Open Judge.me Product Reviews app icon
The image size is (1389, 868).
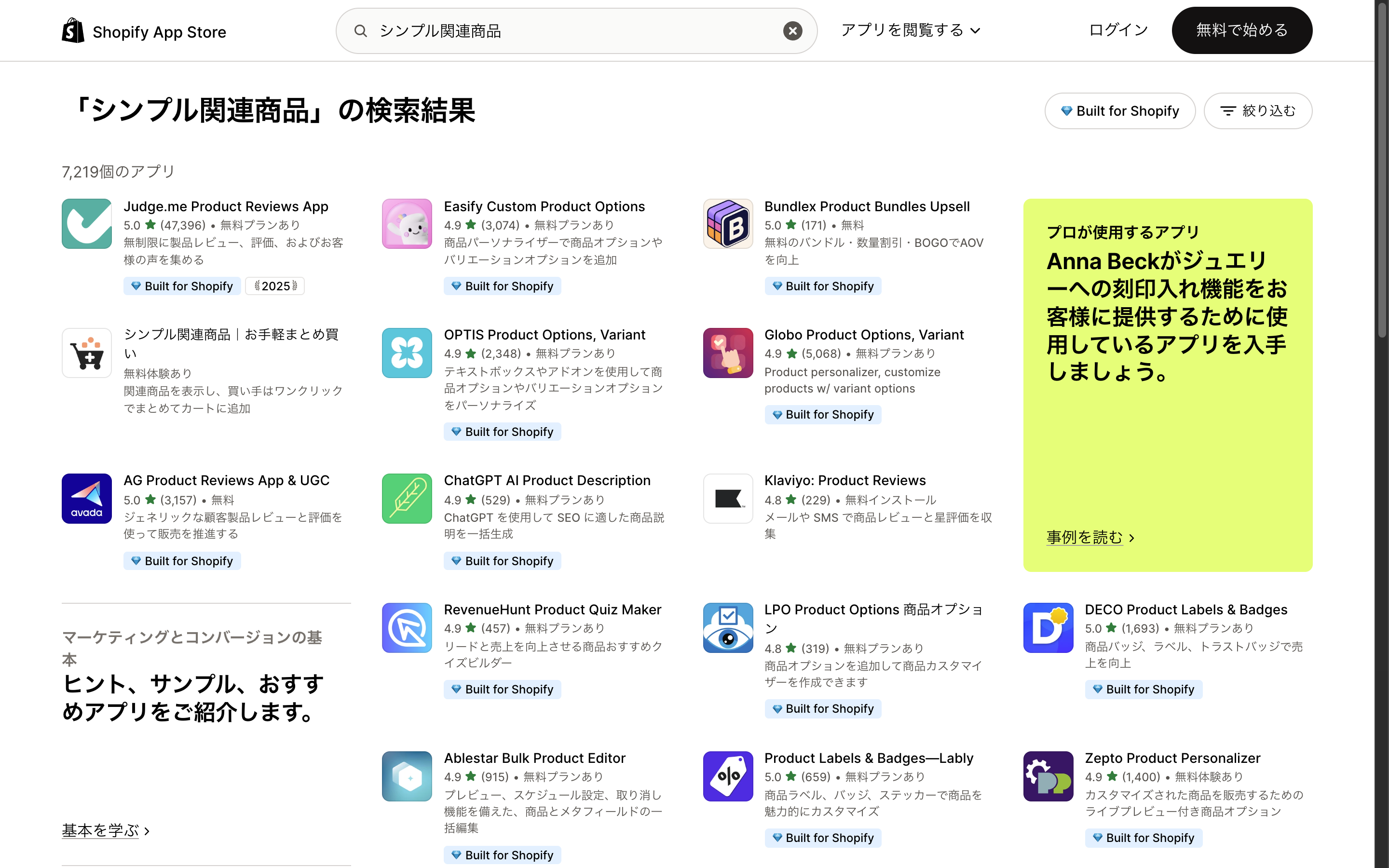pos(87,224)
